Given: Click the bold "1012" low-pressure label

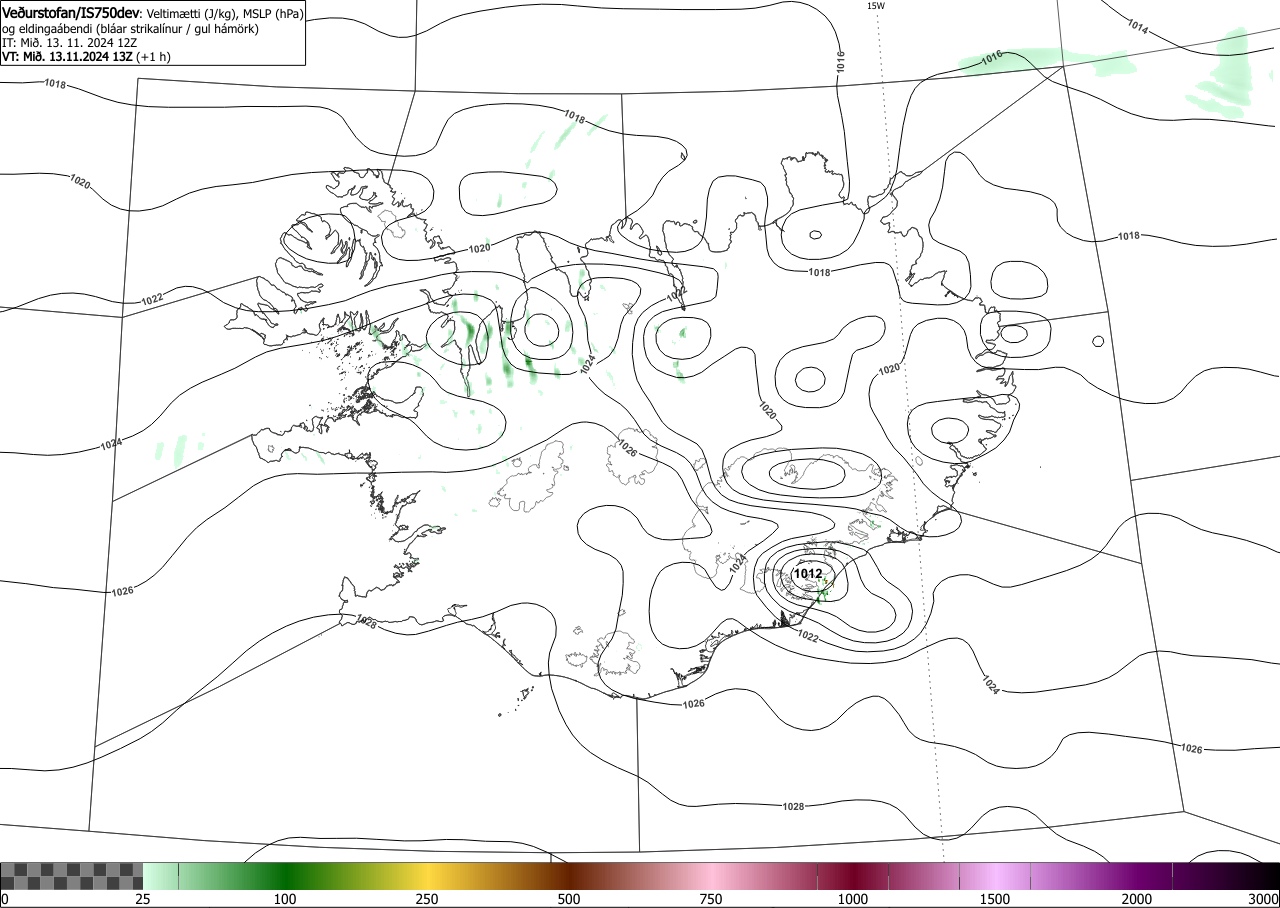Looking at the screenshot, I should click(808, 574).
